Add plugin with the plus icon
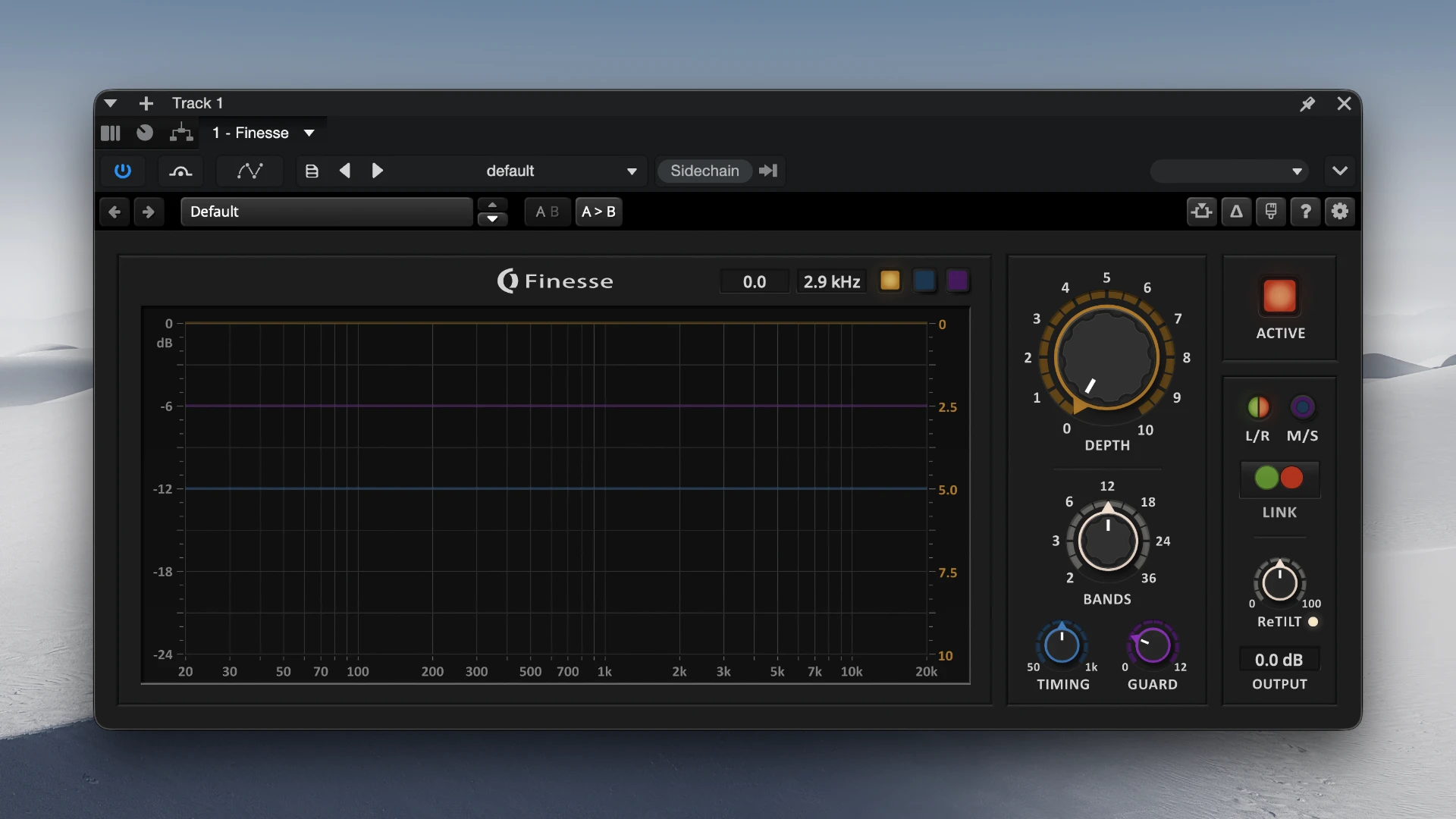The height and width of the screenshot is (819, 1456). (x=146, y=103)
